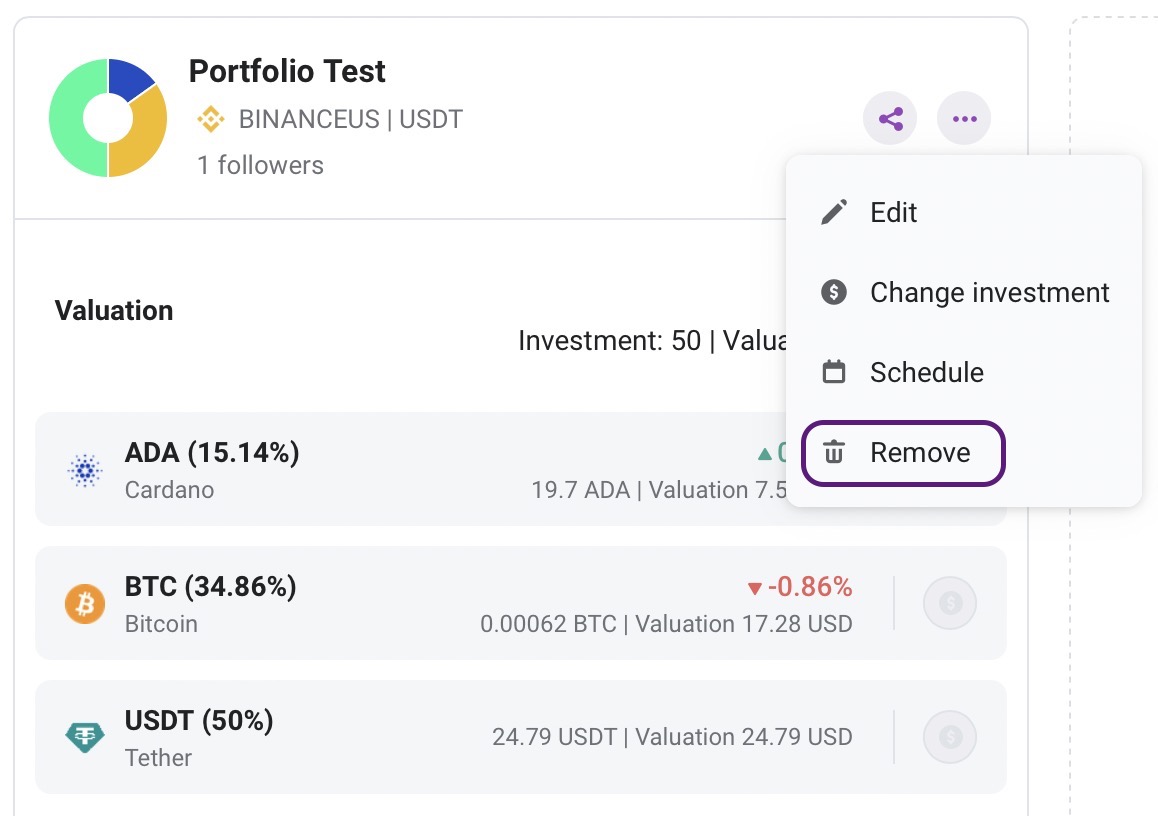
Task: Select Edit from the dropdown menu
Action: coord(964,213)
